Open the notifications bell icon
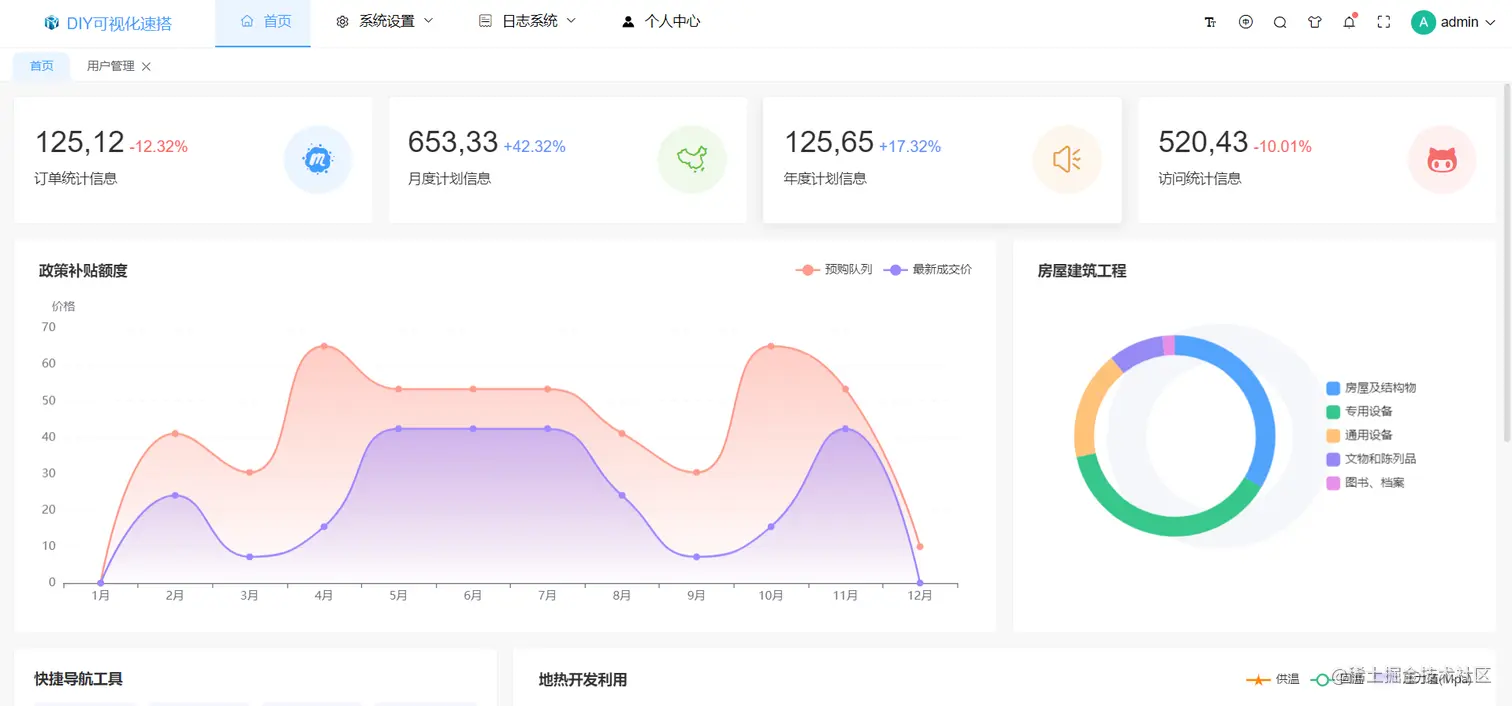Screen dimensions: 1512x706 [x=1349, y=22]
